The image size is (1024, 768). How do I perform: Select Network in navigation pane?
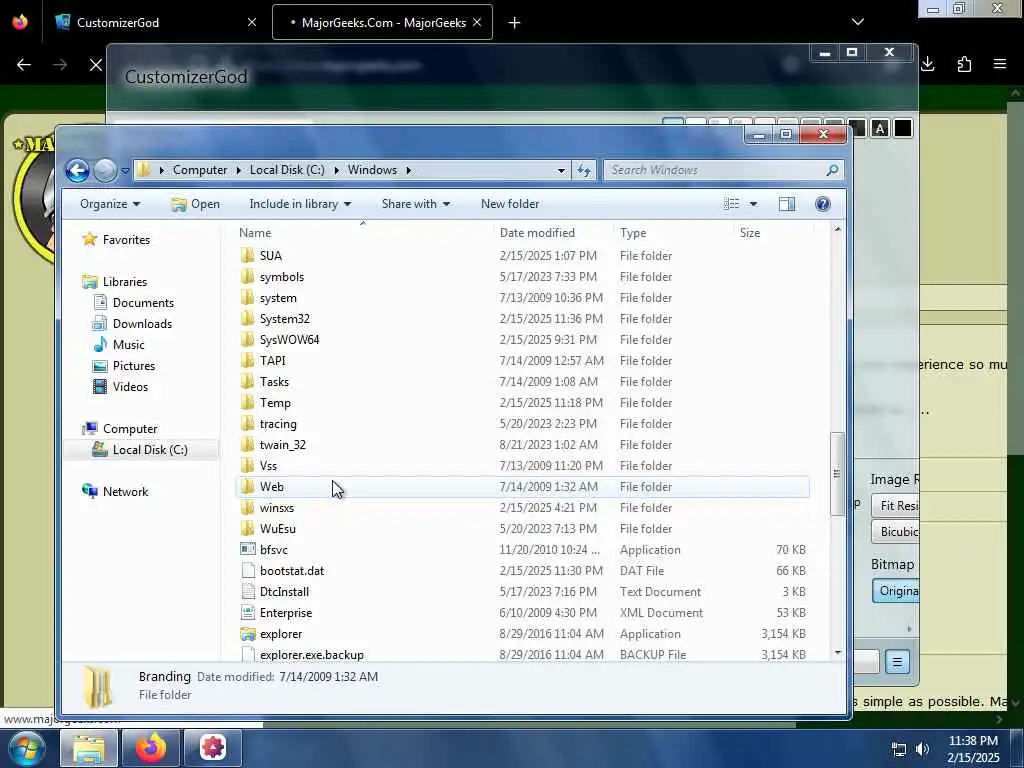125,492
